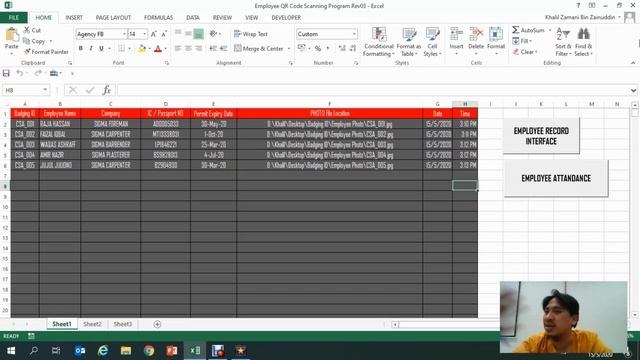Select the Sheet1 worksheet tab

coord(62,324)
